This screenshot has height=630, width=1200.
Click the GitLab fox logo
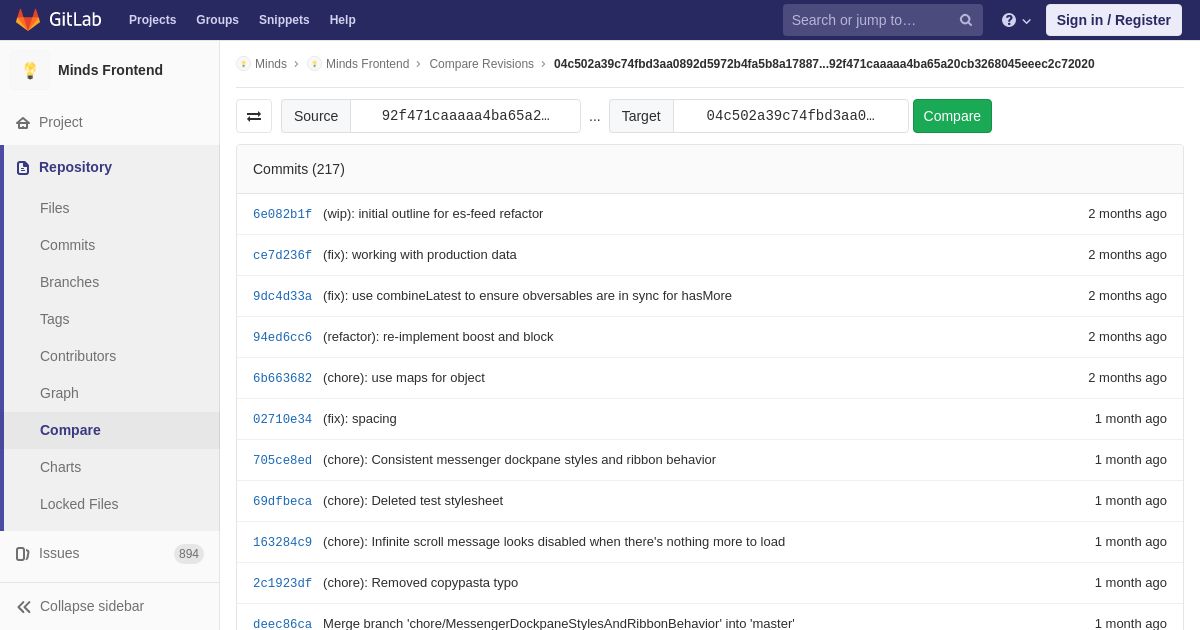point(28,20)
